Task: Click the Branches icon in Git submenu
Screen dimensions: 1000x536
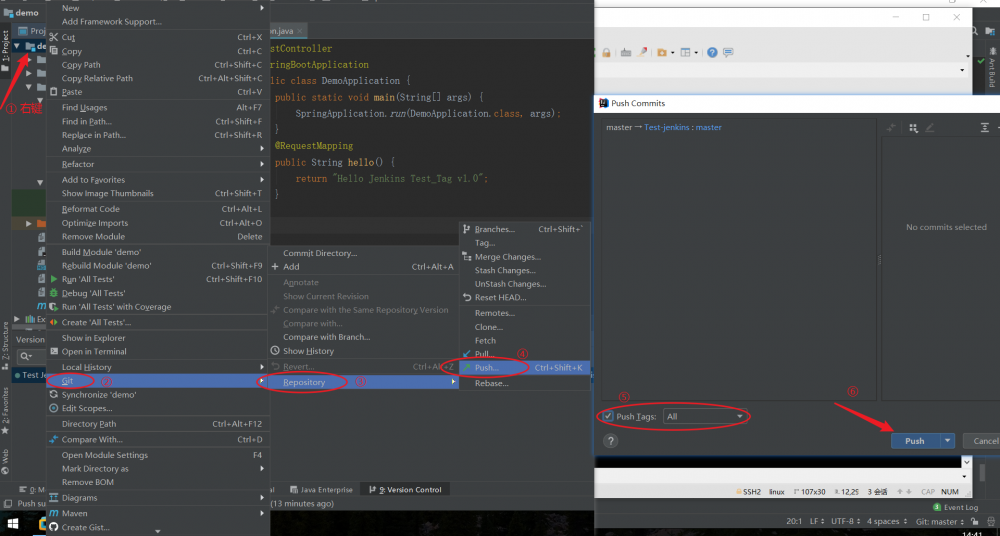Action: 467,229
